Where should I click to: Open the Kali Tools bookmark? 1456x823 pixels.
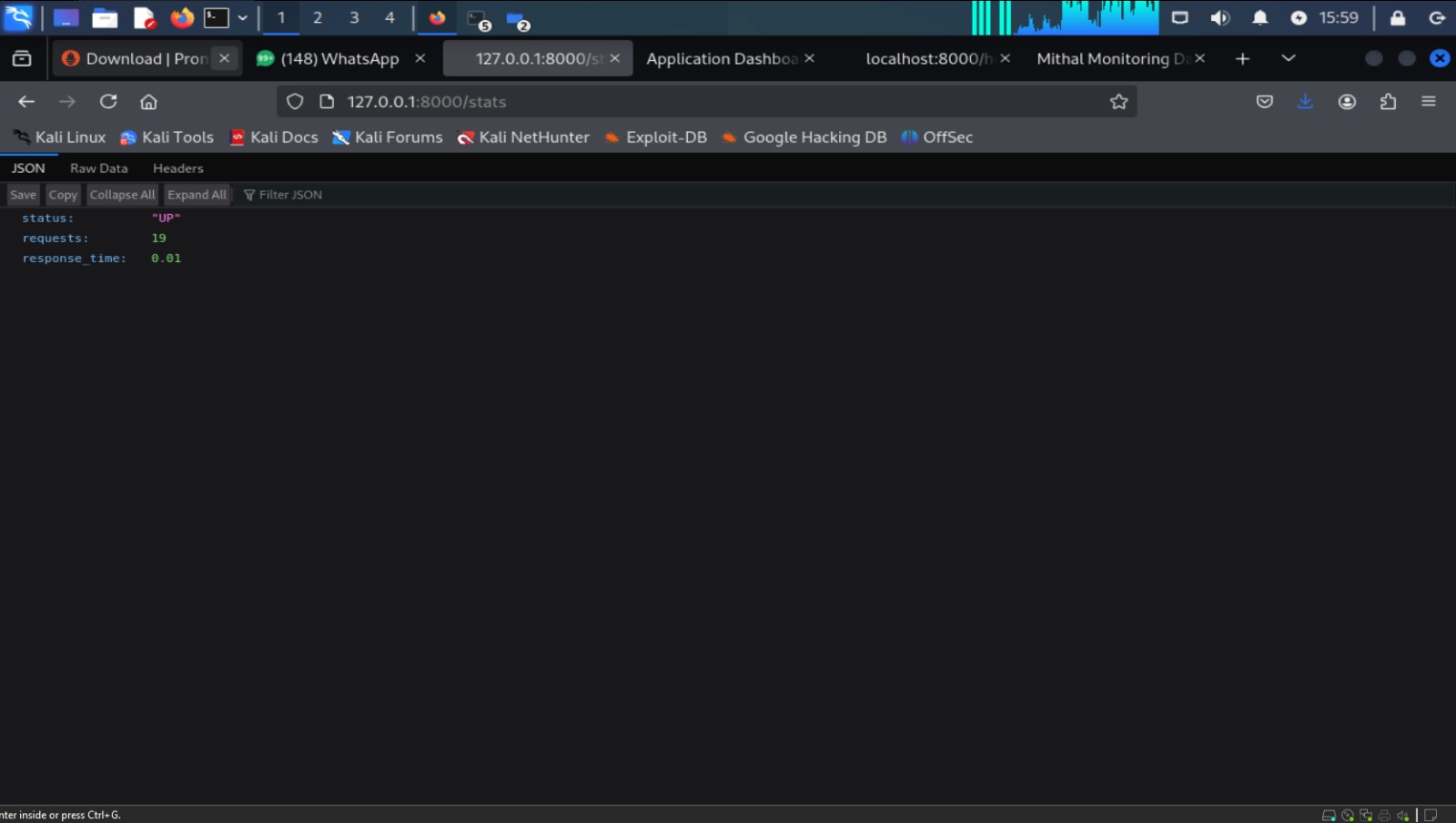[167, 137]
